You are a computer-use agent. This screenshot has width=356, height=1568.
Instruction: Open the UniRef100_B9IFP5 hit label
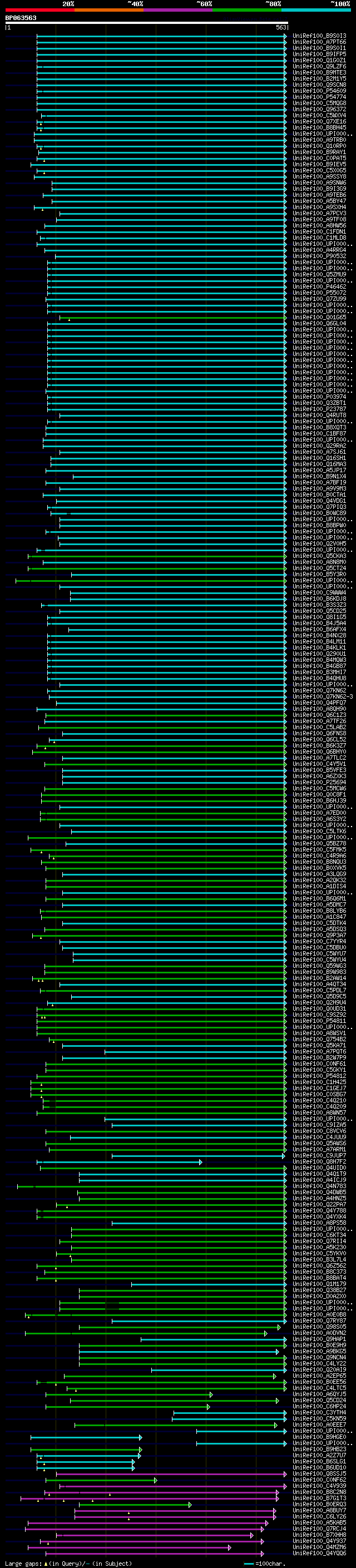coord(319,54)
